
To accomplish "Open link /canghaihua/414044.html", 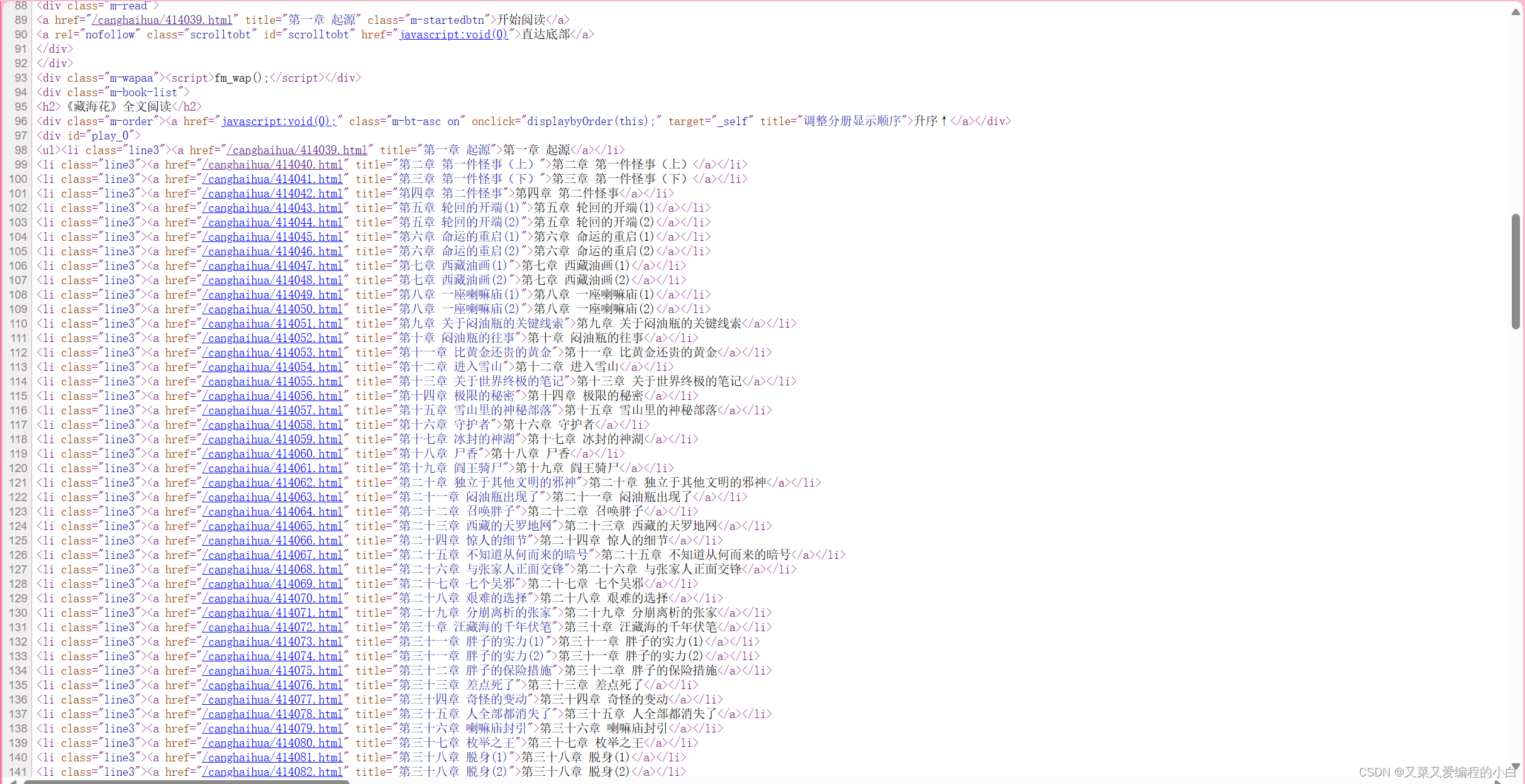I will (272, 223).
